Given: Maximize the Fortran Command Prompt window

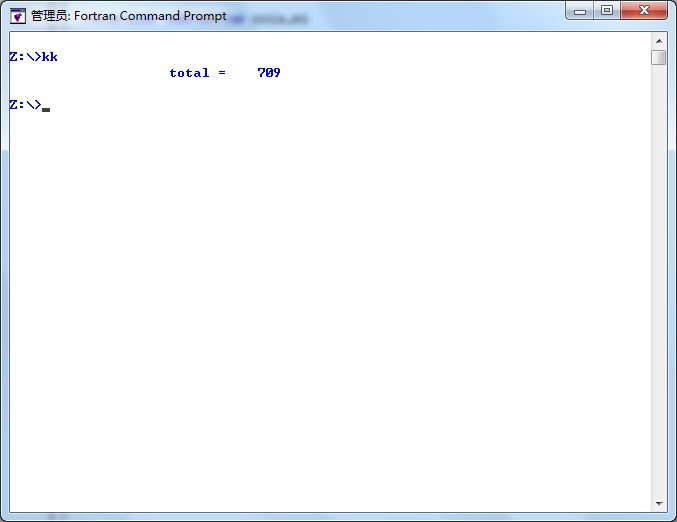Looking at the screenshot, I should 607,11.
